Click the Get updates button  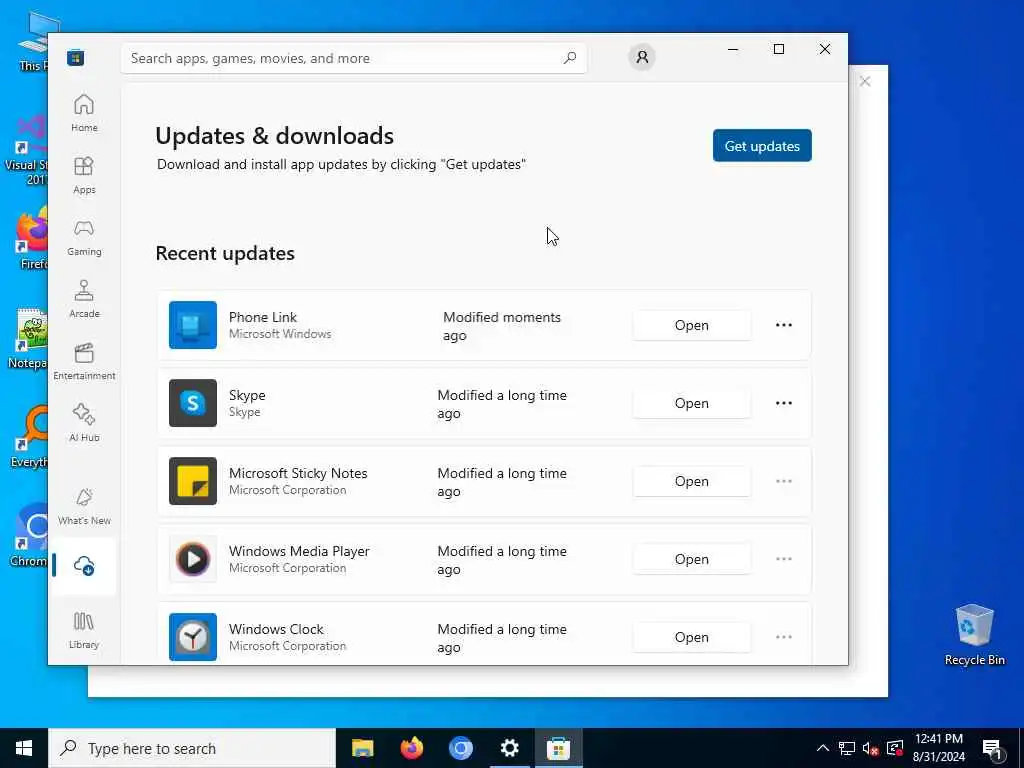[x=762, y=146]
